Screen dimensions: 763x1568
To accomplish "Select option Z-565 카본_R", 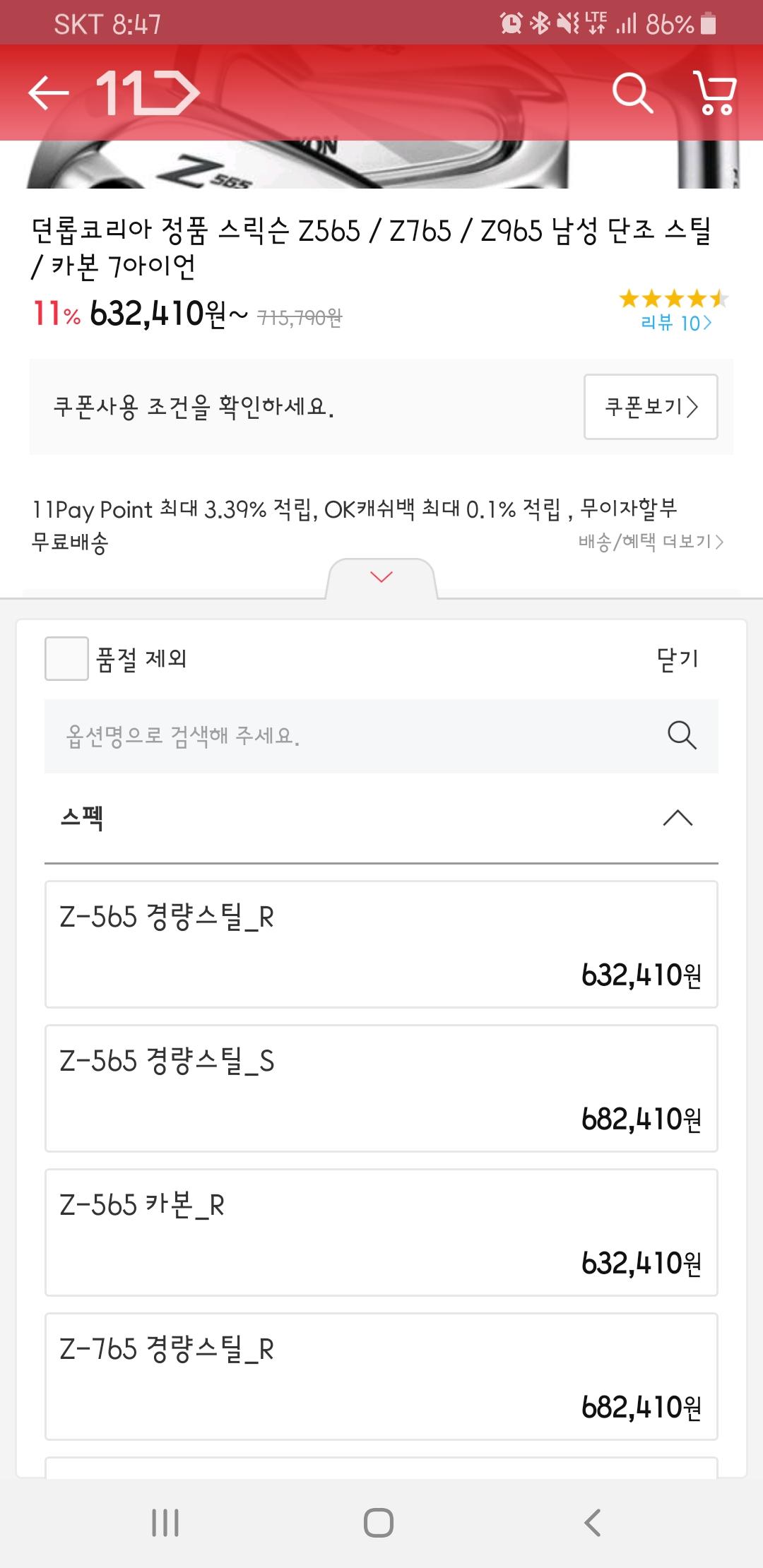I will (381, 1233).
